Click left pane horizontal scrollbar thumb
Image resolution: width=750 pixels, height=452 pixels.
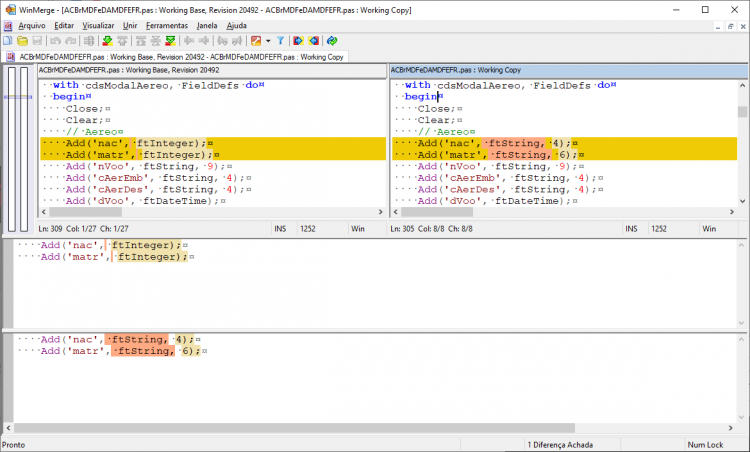85,212
